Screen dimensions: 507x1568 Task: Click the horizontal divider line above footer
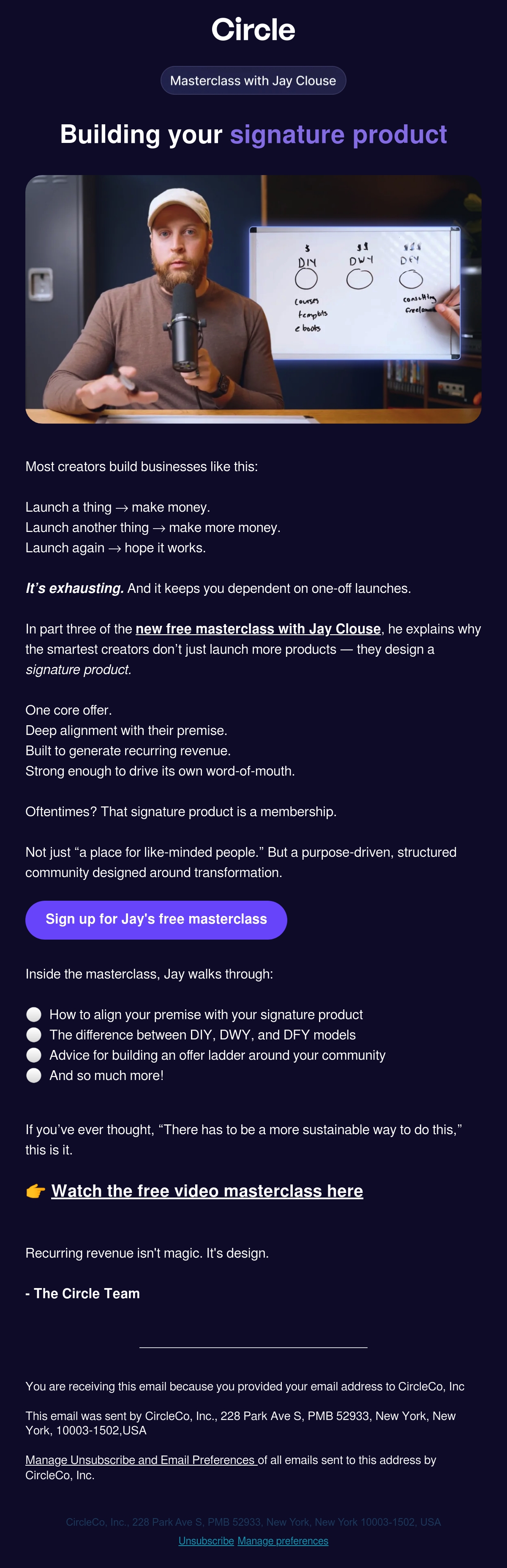coord(253,1347)
